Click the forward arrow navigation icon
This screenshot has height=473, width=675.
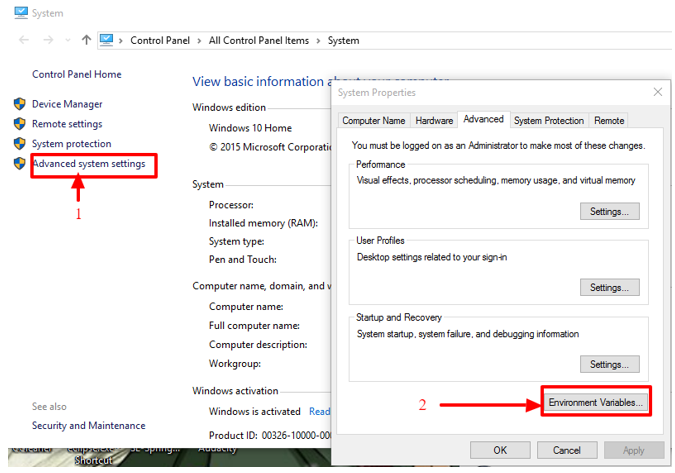(x=48, y=40)
